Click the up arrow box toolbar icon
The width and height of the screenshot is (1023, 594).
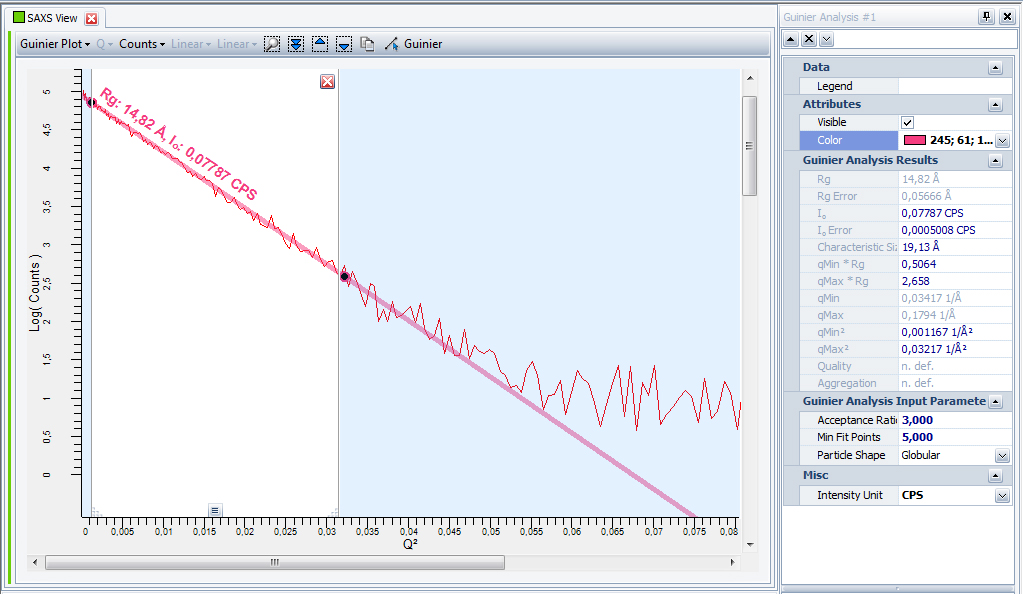[x=320, y=44]
